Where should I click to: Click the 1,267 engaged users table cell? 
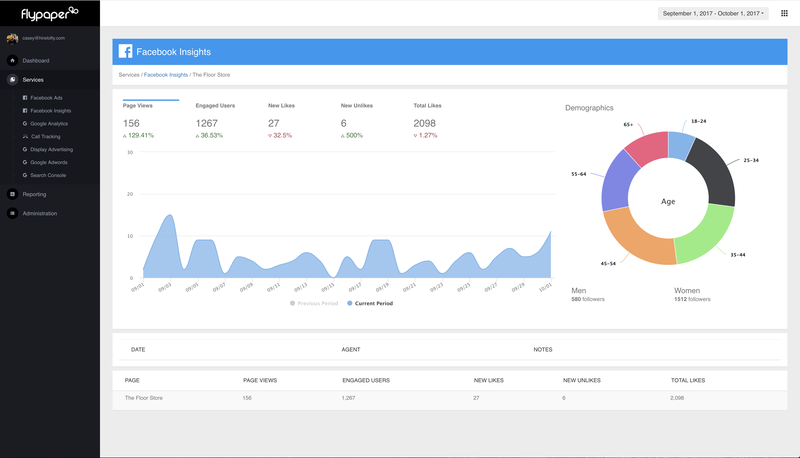348,398
